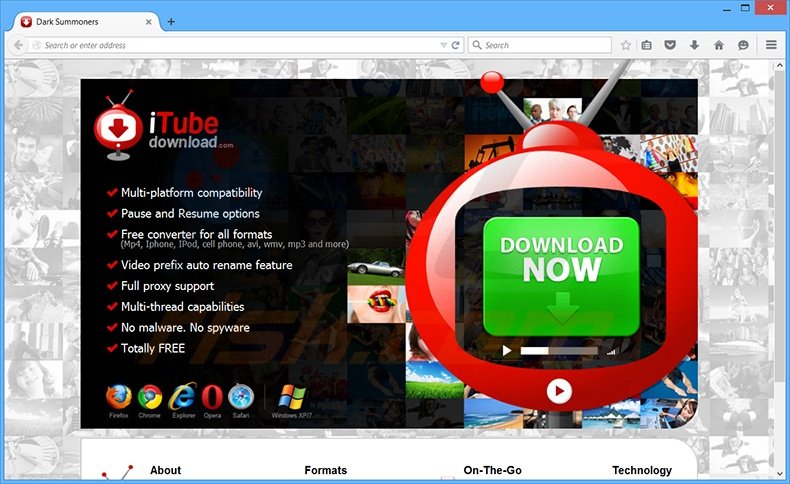
Task: Open the hamburger menu
Action: point(771,45)
